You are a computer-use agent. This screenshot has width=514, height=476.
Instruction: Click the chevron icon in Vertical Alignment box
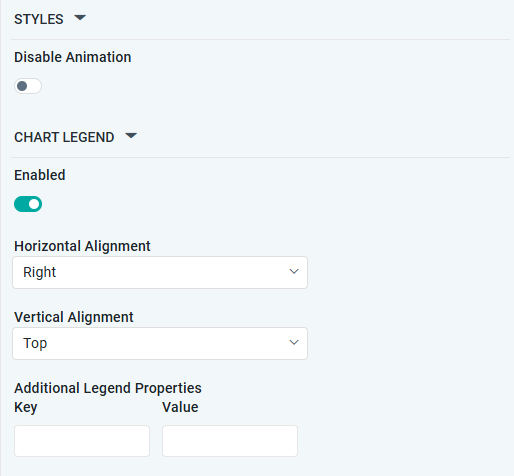tap(294, 343)
